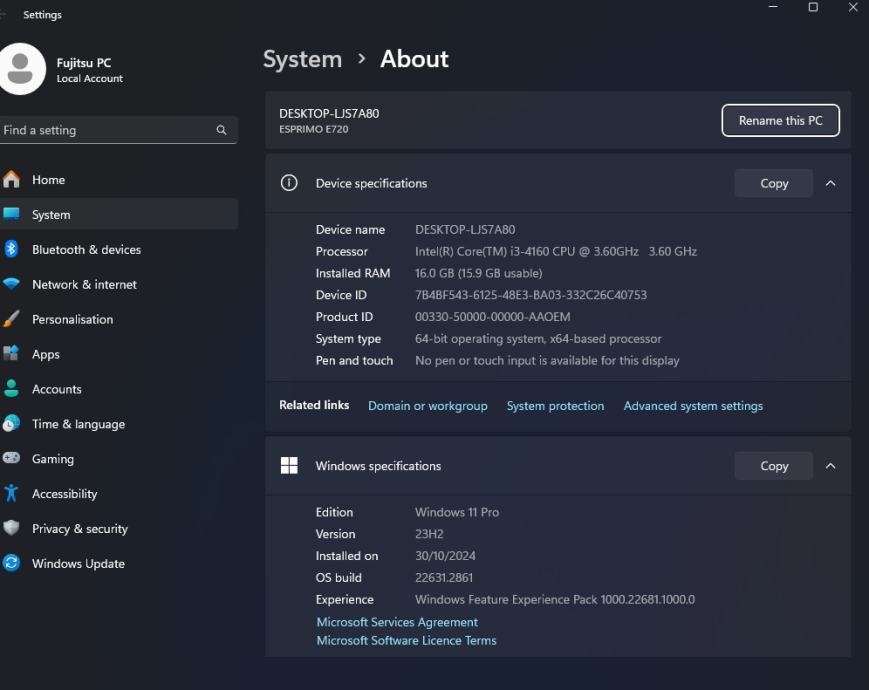
Task: Select the Accessibility figure icon
Action: click(12, 494)
